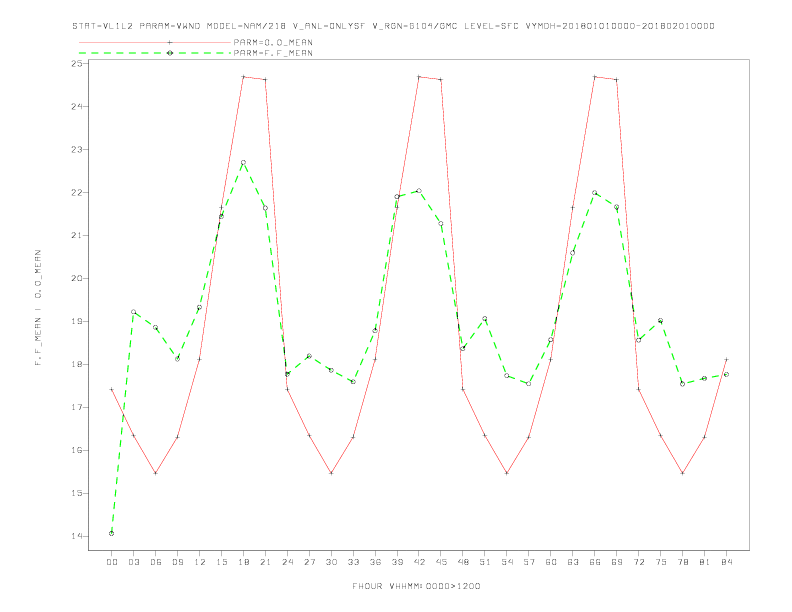Click the y-axis tick label 17
The width and height of the screenshot is (792, 612).
click(x=77, y=407)
